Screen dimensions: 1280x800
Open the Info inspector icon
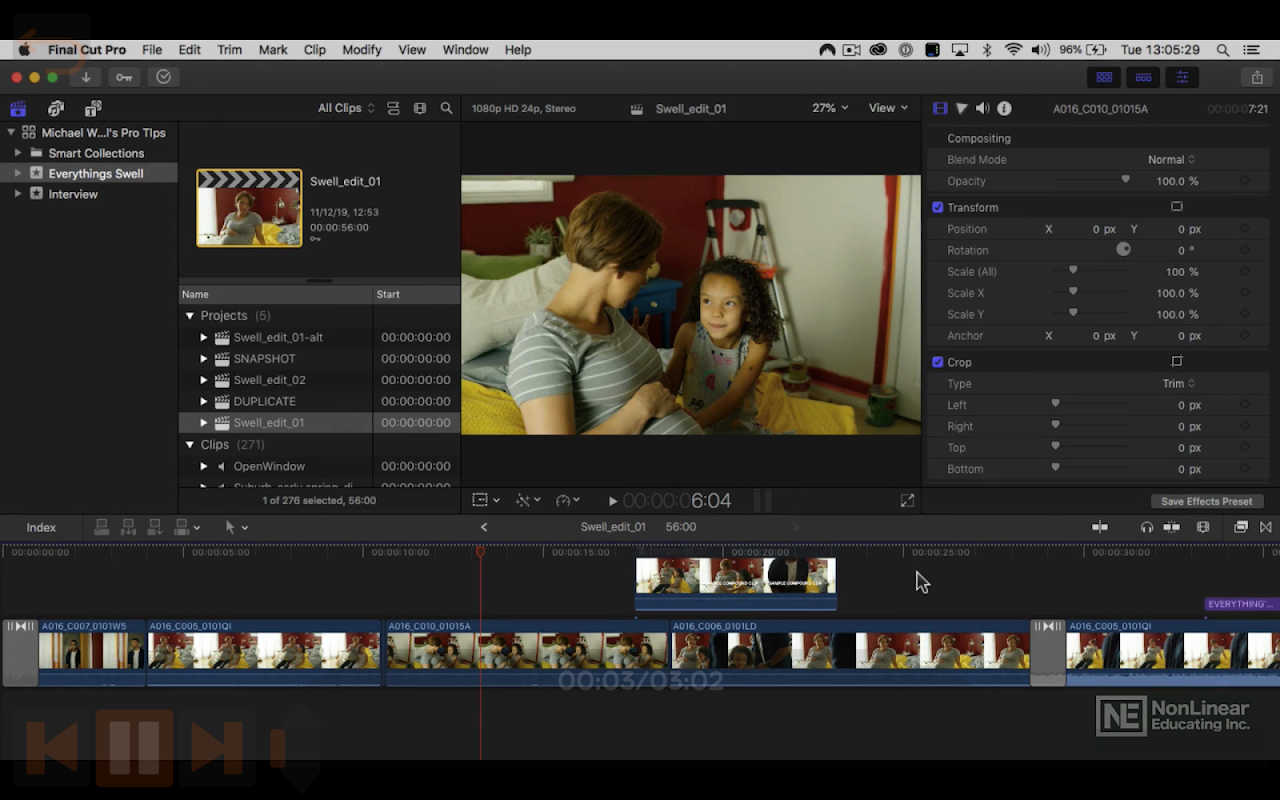[x=1004, y=108]
